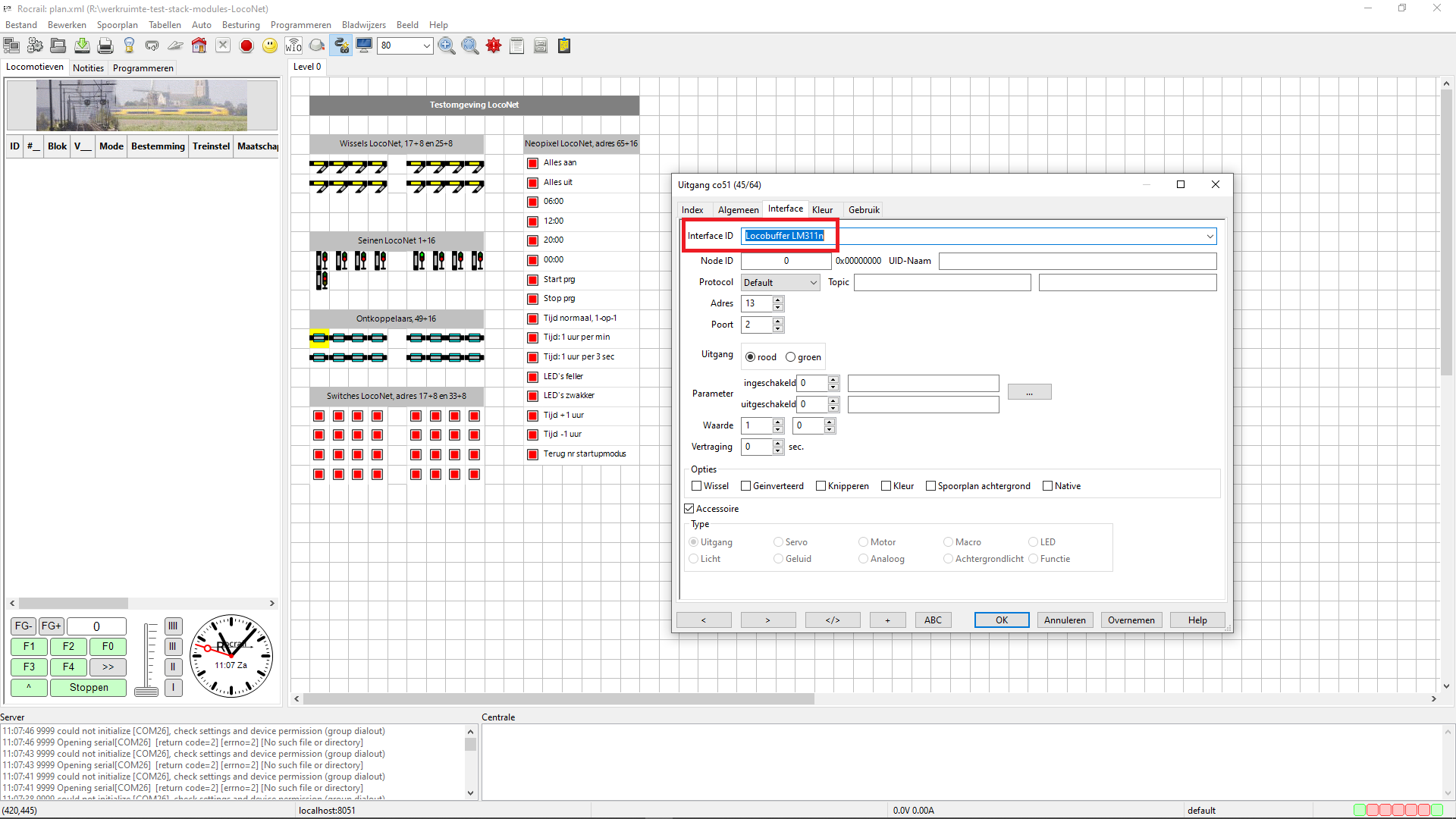Open the Spoorplan menu
The height and width of the screenshot is (819, 1456).
(x=117, y=25)
